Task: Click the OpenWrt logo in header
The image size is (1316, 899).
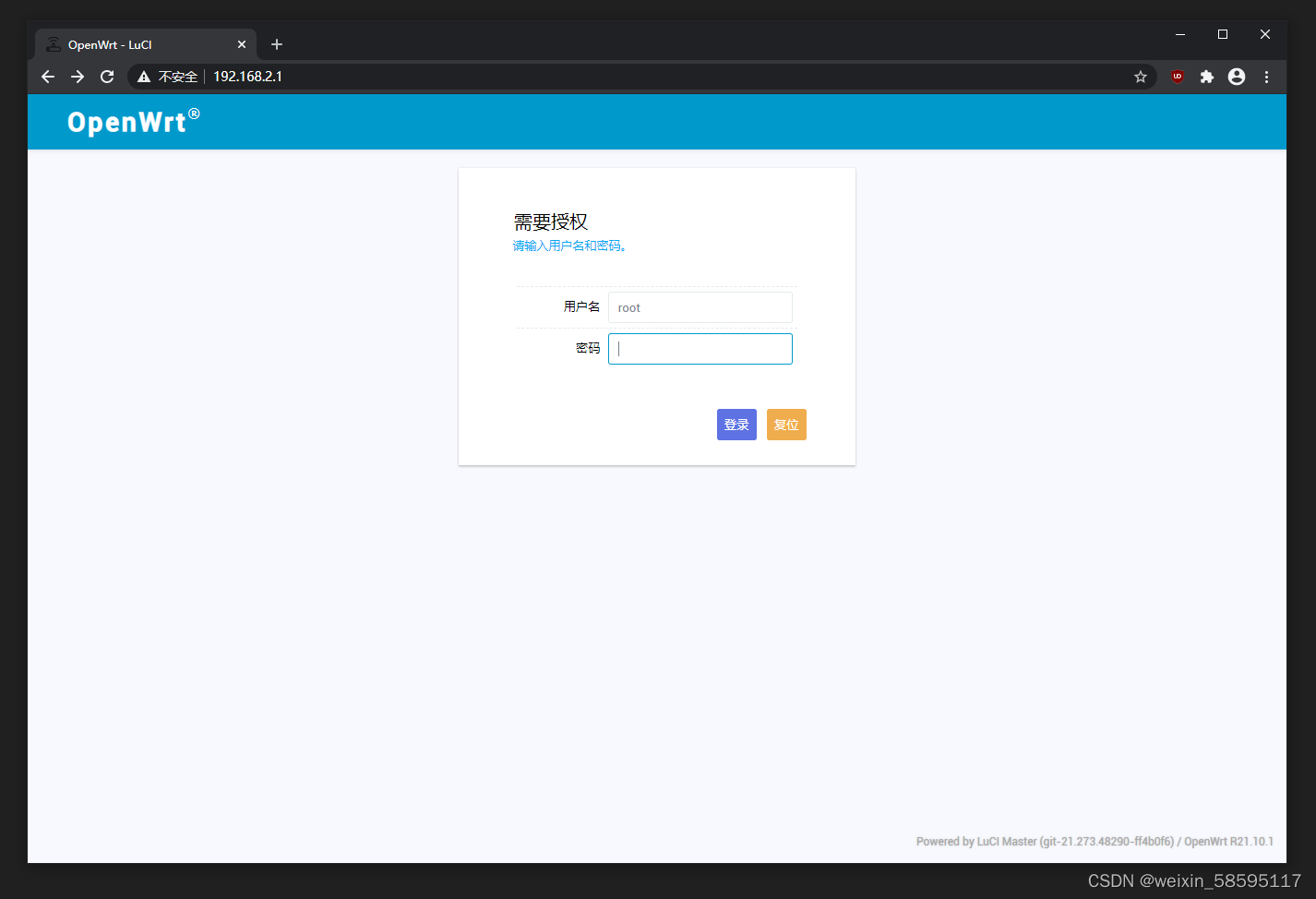Action: [x=134, y=121]
